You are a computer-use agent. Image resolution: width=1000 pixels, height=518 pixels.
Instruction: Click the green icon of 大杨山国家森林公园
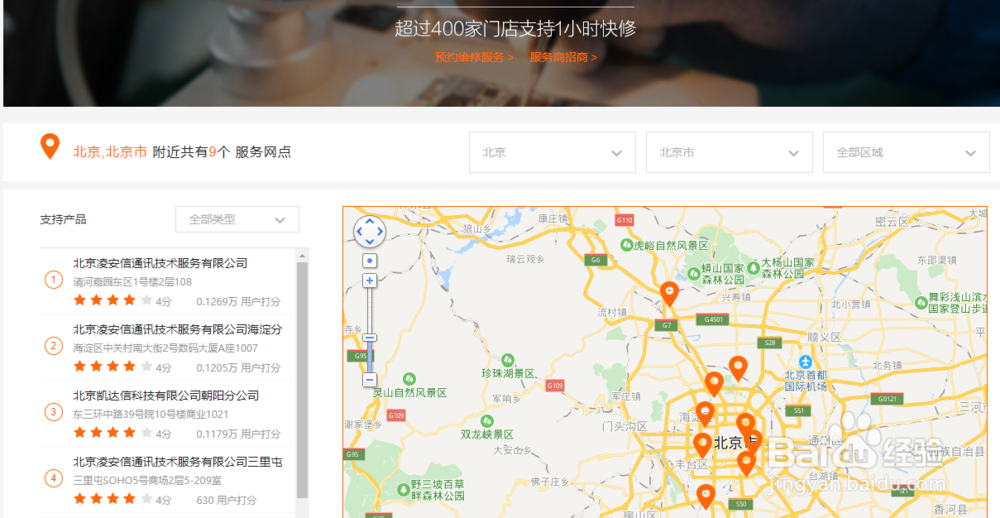[753, 268]
